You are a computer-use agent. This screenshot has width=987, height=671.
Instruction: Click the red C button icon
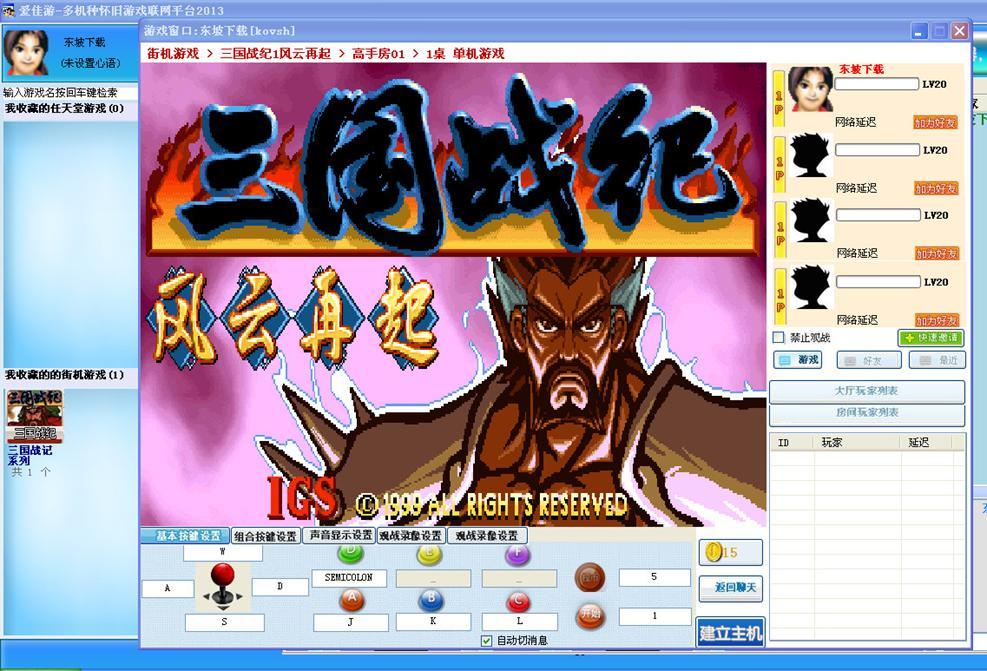(x=518, y=602)
